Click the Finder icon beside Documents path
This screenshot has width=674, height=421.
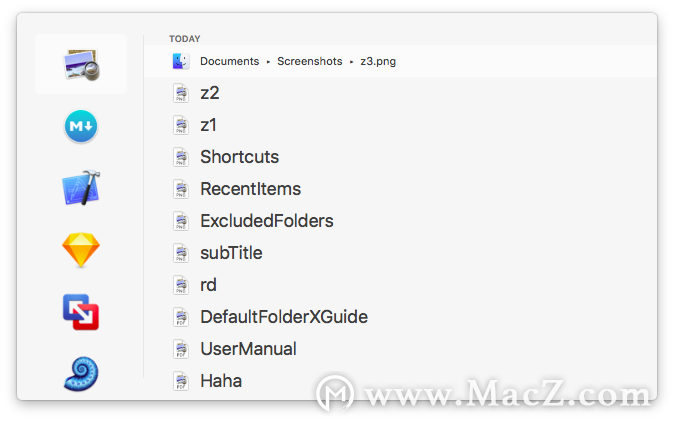pyautogui.click(x=181, y=61)
